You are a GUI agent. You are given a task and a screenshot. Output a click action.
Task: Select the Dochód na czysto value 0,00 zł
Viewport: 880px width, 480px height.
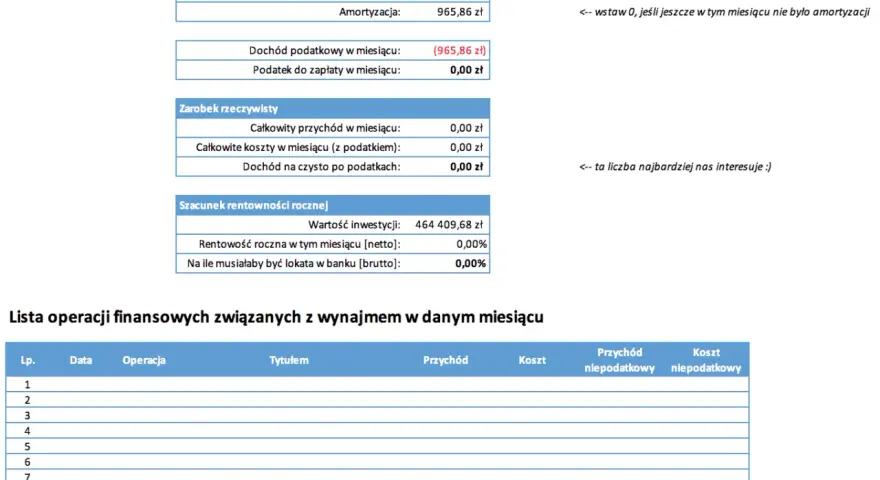click(x=466, y=167)
